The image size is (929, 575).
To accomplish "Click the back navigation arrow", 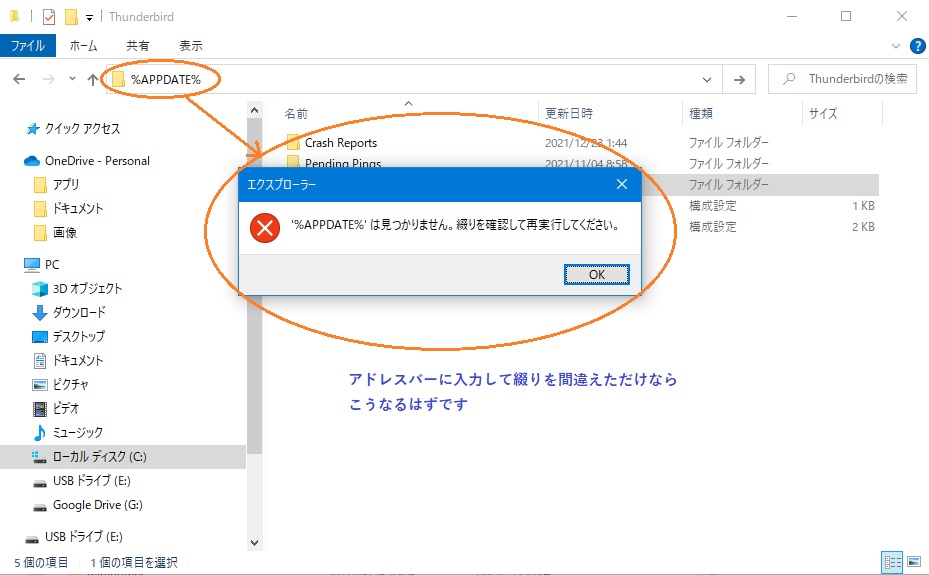I will tap(19, 80).
